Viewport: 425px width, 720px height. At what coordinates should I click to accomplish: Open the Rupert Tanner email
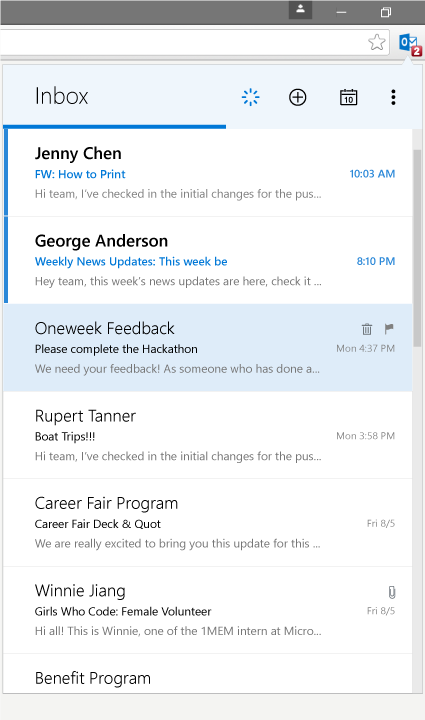[x=208, y=435]
